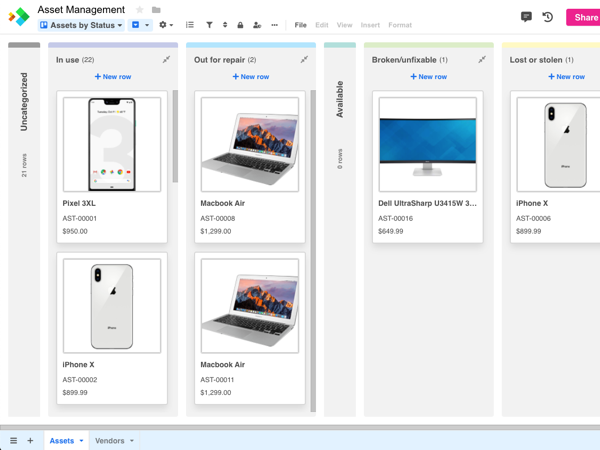
Task: Open the Pixel 3XL phone image
Action: click(112, 144)
